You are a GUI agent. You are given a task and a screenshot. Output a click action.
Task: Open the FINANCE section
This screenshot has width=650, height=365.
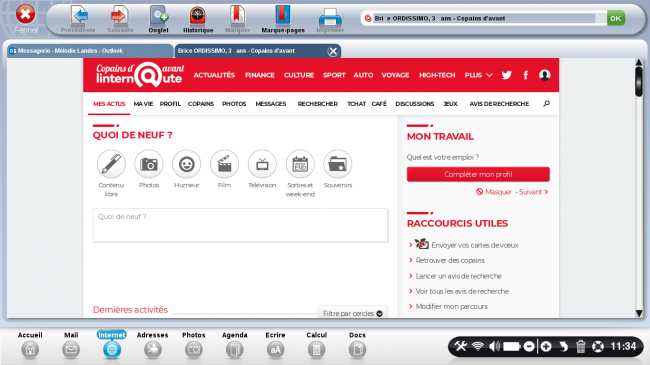260,75
